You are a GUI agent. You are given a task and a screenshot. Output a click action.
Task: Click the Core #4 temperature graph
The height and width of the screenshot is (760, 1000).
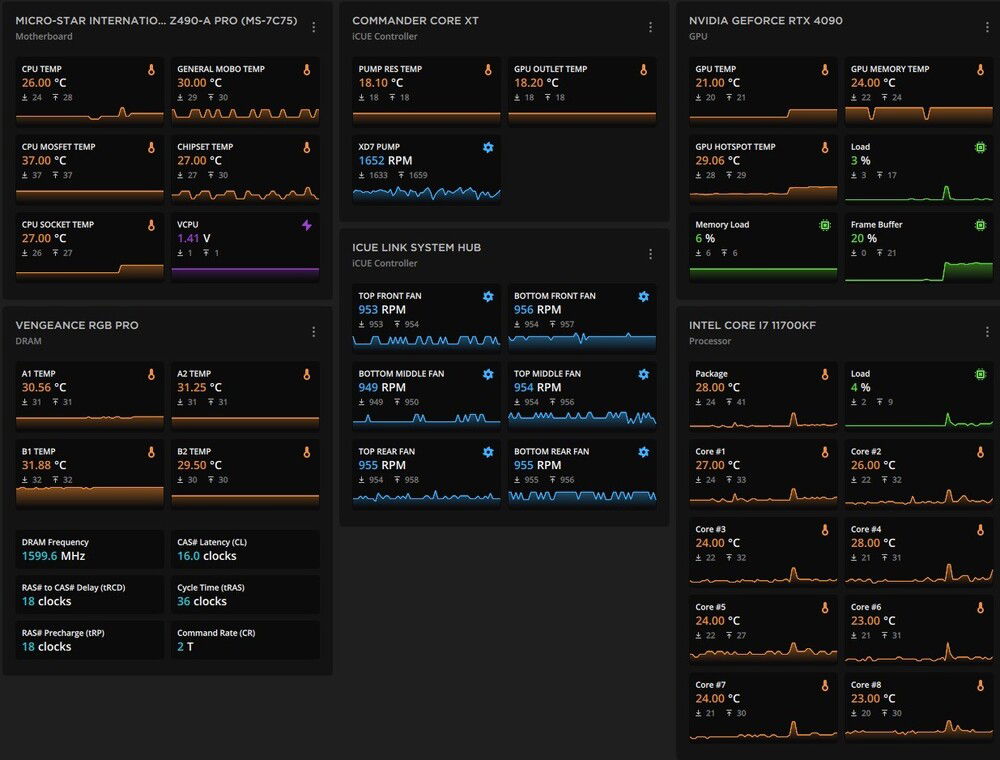pyautogui.click(x=919, y=574)
